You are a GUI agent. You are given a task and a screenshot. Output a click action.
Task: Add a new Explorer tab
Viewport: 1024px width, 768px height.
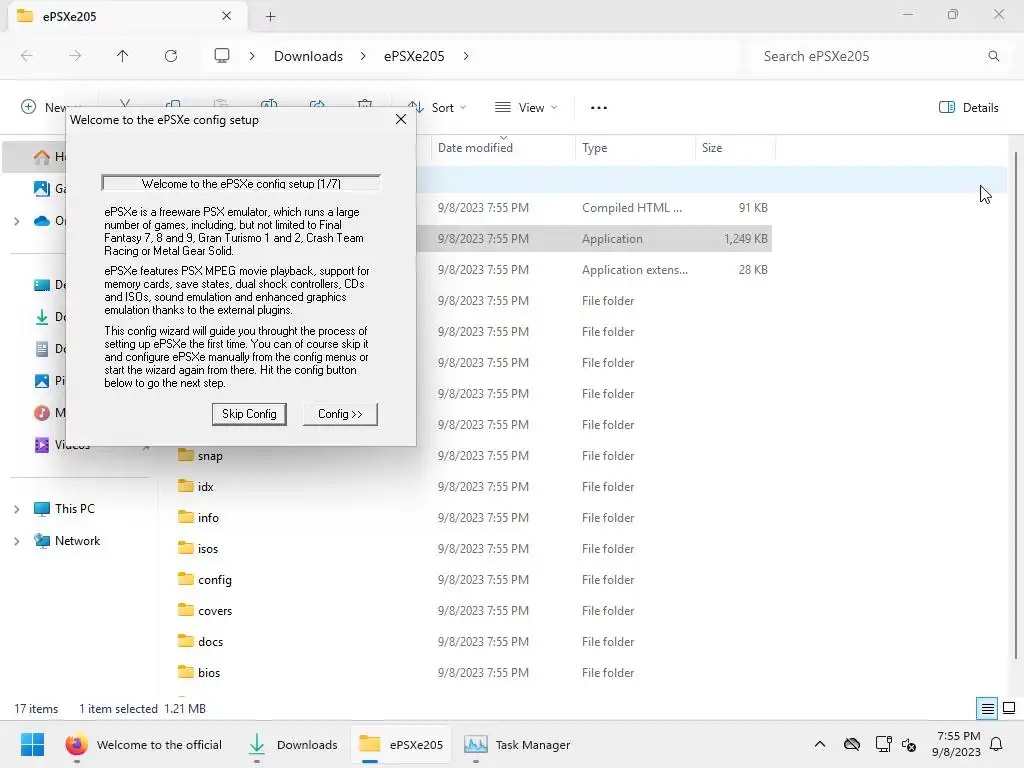pos(270,17)
